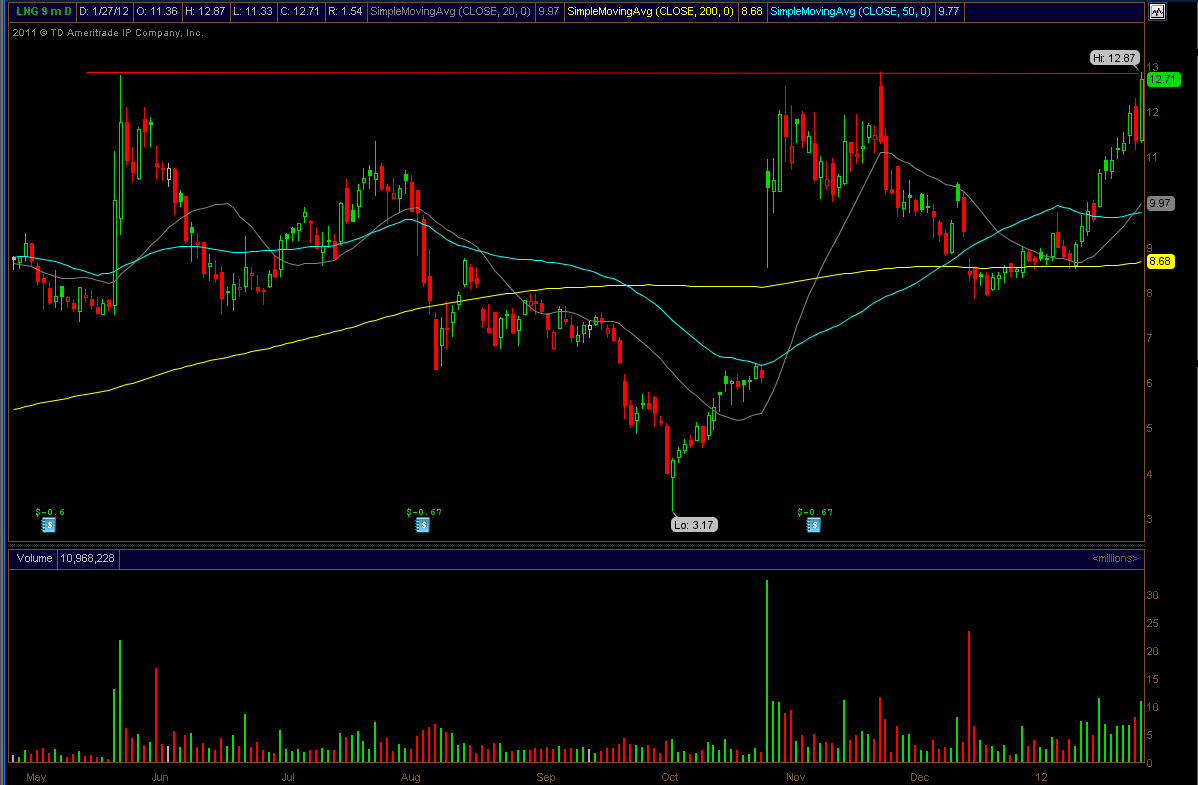The image size is (1198, 785).
Task: Click the '$-0.6' earnings value text
Action: pos(50,512)
